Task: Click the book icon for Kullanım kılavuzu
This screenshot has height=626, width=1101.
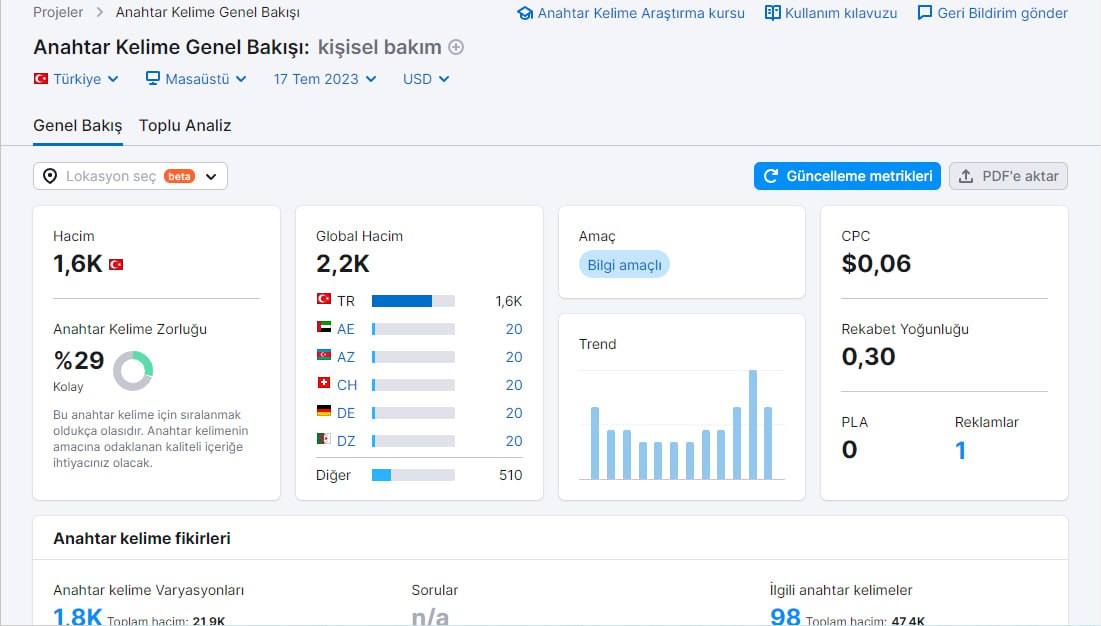Action: (x=772, y=13)
